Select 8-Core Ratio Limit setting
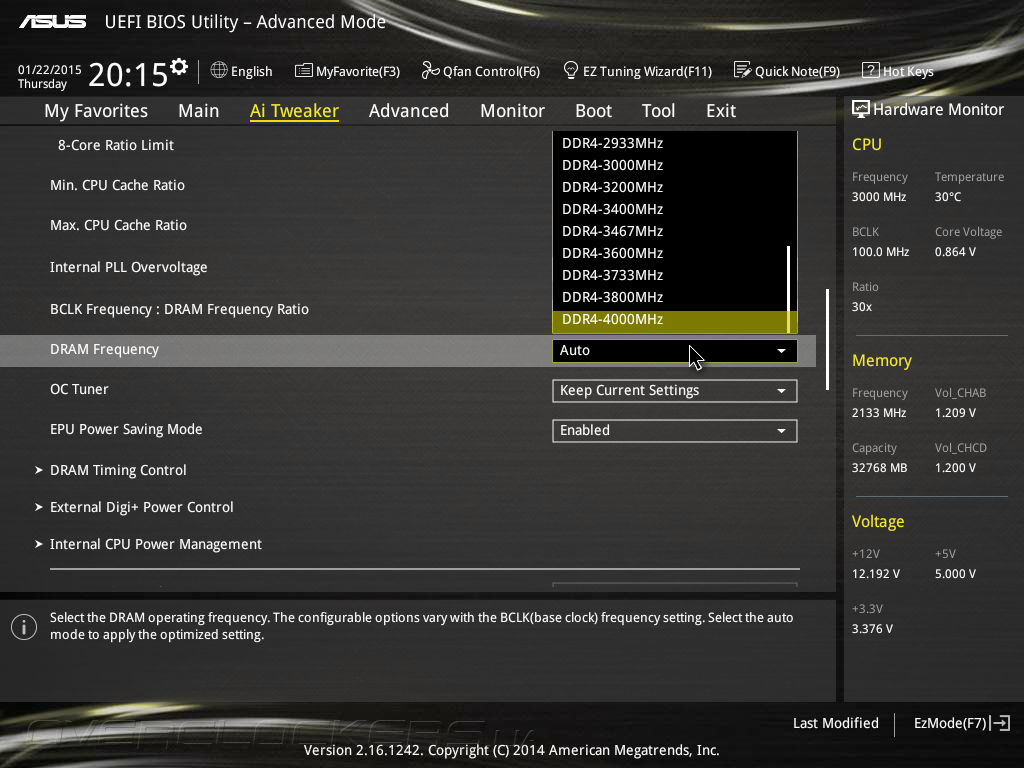This screenshot has height=768, width=1024. click(116, 145)
